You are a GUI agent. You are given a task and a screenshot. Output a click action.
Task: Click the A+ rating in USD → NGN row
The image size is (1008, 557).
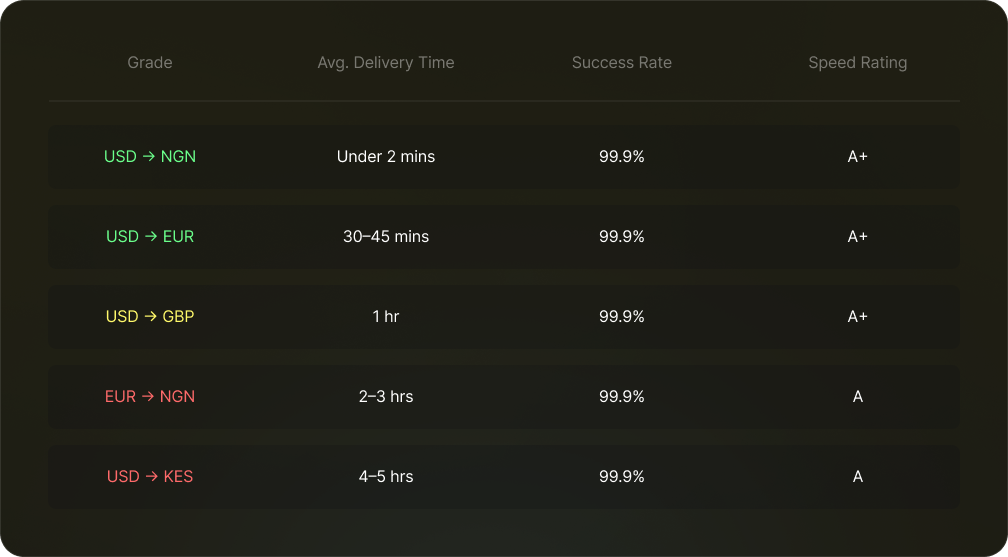coord(858,156)
